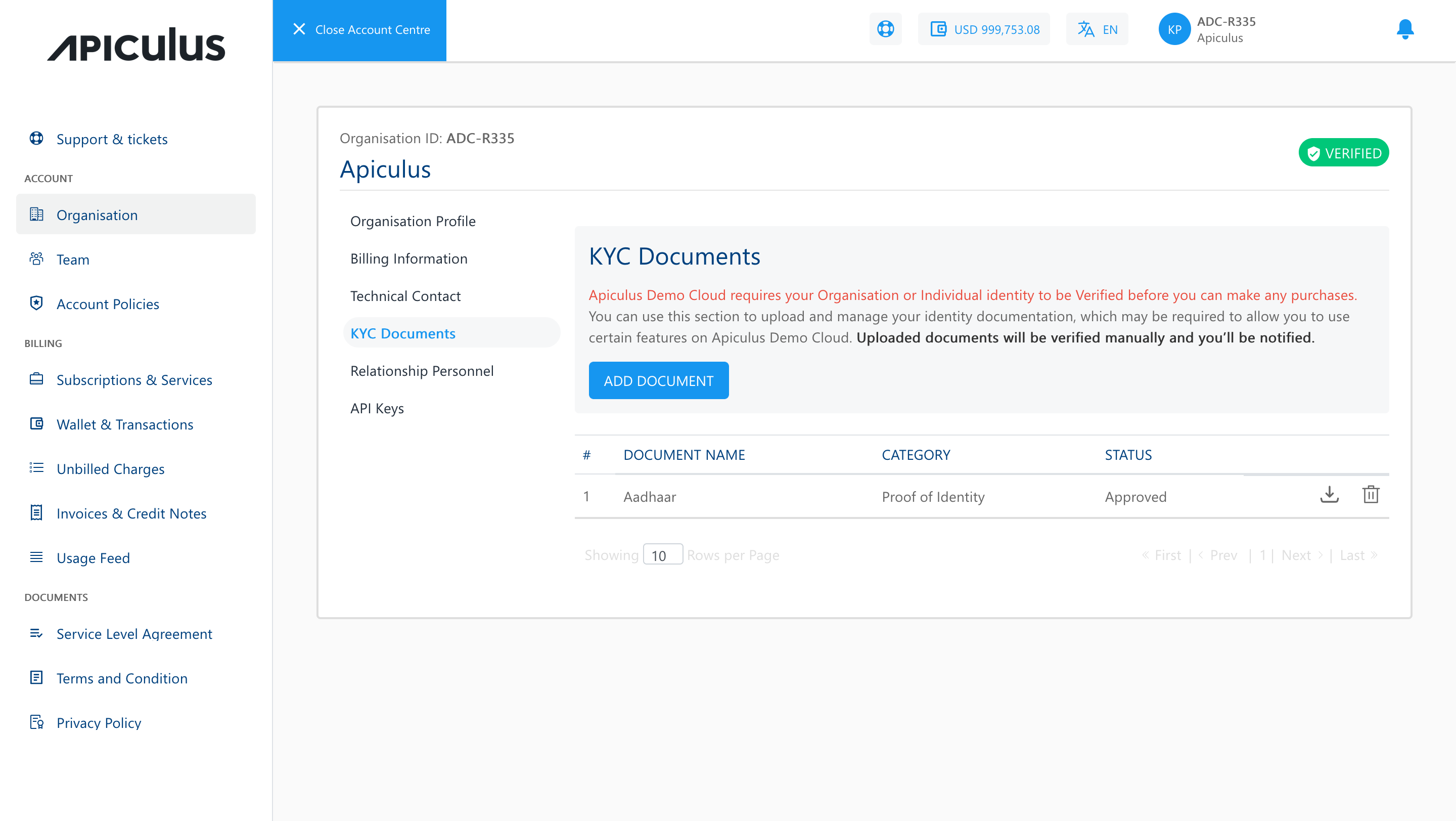Viewport: 1456px width, 821px height.
Task: Click the Terms and Condition document icon
Action: point(36,677)
